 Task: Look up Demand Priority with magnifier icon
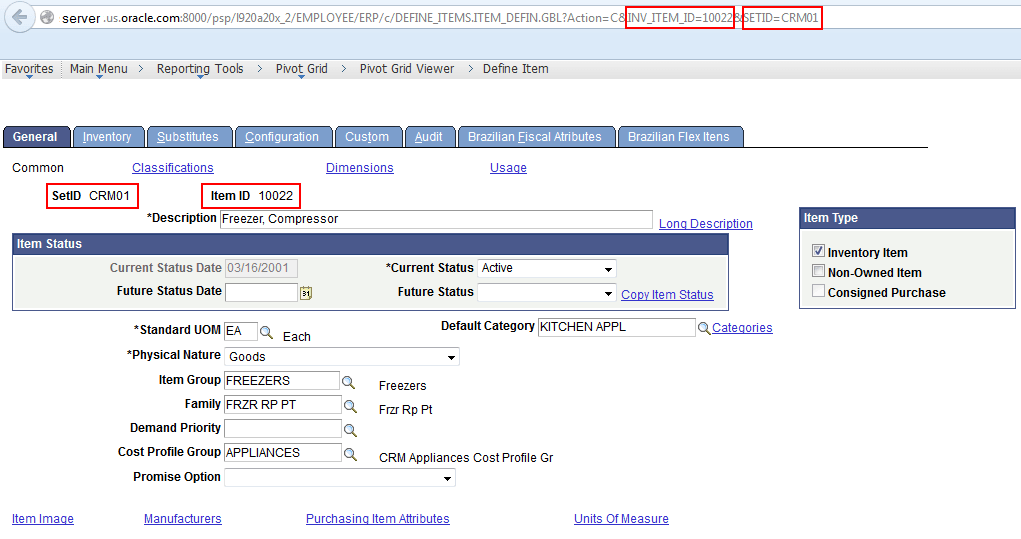350,430
